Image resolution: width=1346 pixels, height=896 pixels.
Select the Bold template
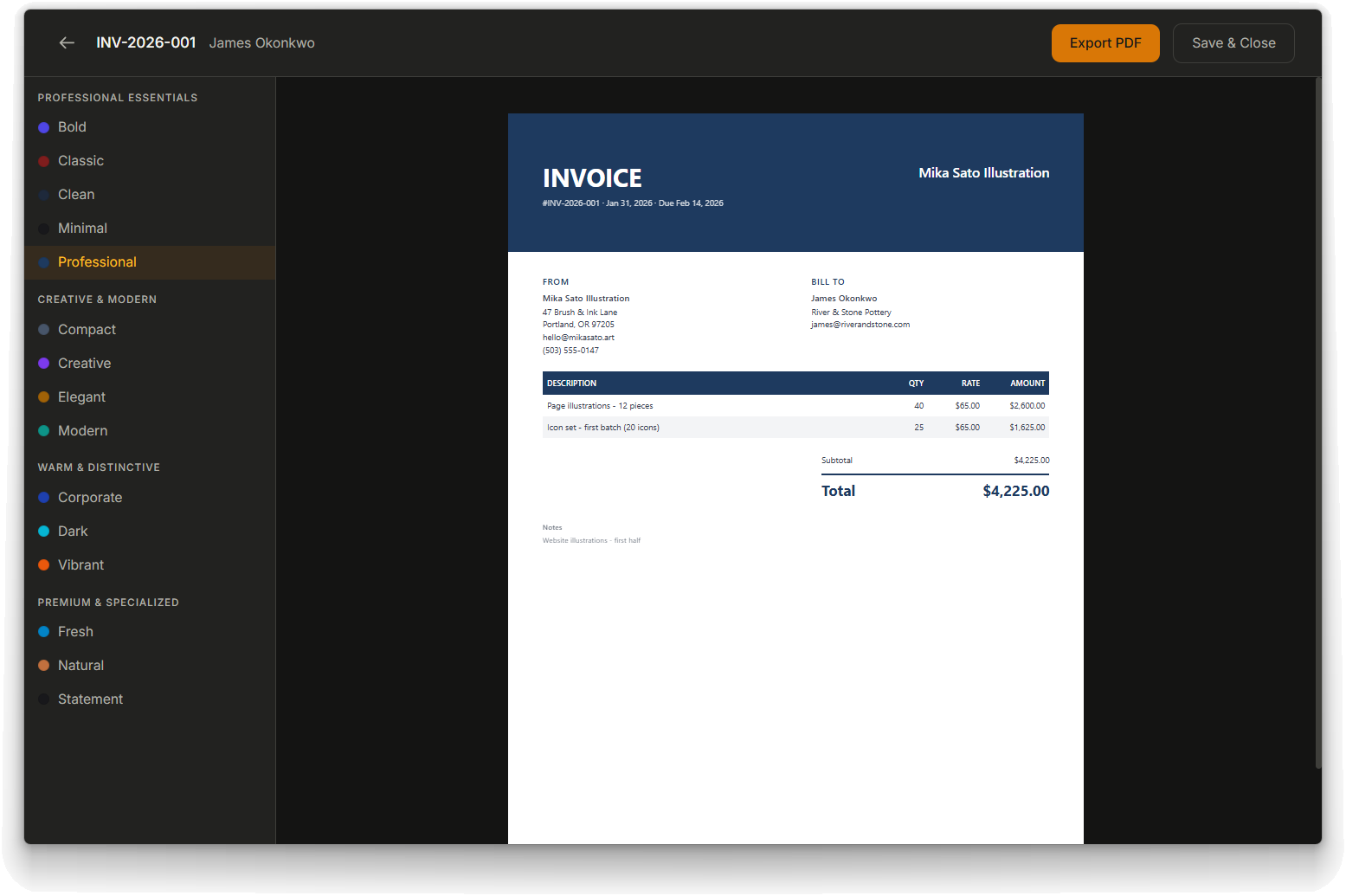72,127
